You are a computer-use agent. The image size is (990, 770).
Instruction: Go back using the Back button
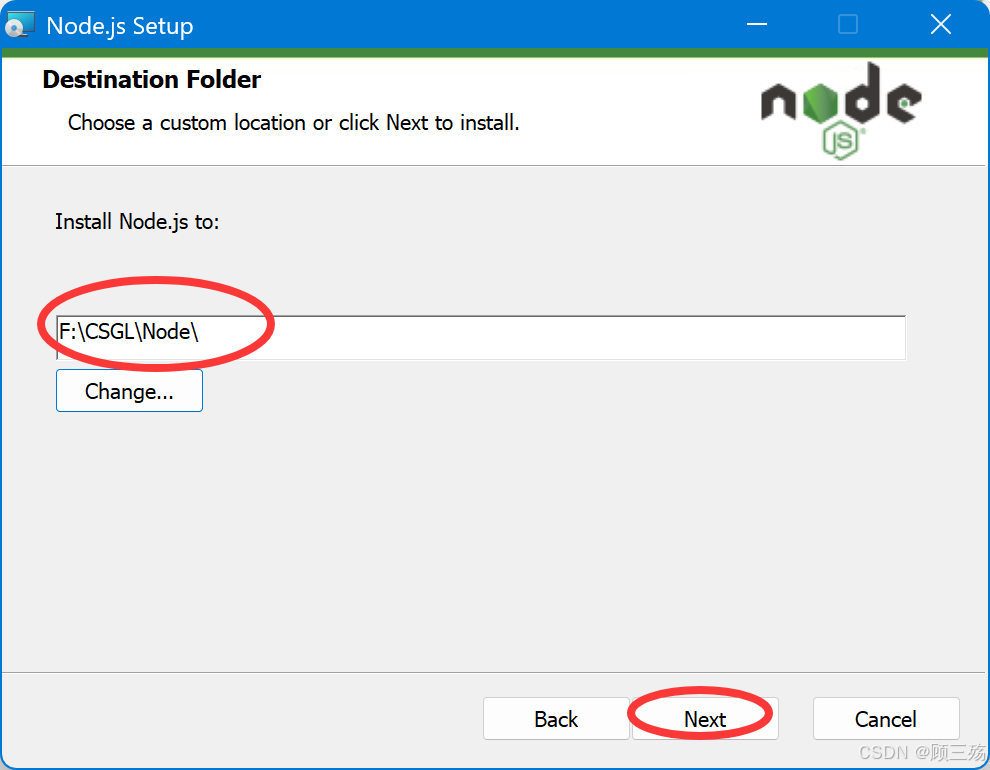pos(556,718)
